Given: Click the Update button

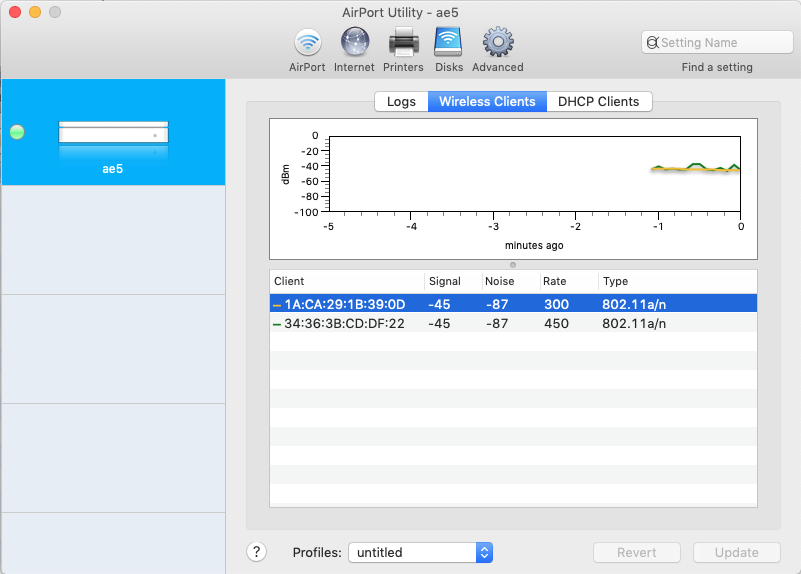Looking at the screenshot, I should 737,553.
